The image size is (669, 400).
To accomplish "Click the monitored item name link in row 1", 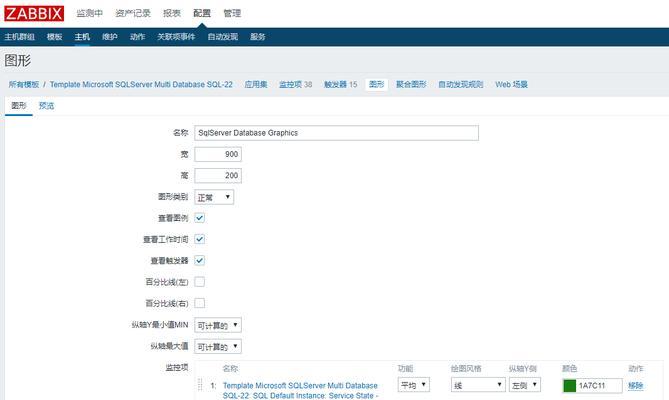I will (x=300, y=390).
